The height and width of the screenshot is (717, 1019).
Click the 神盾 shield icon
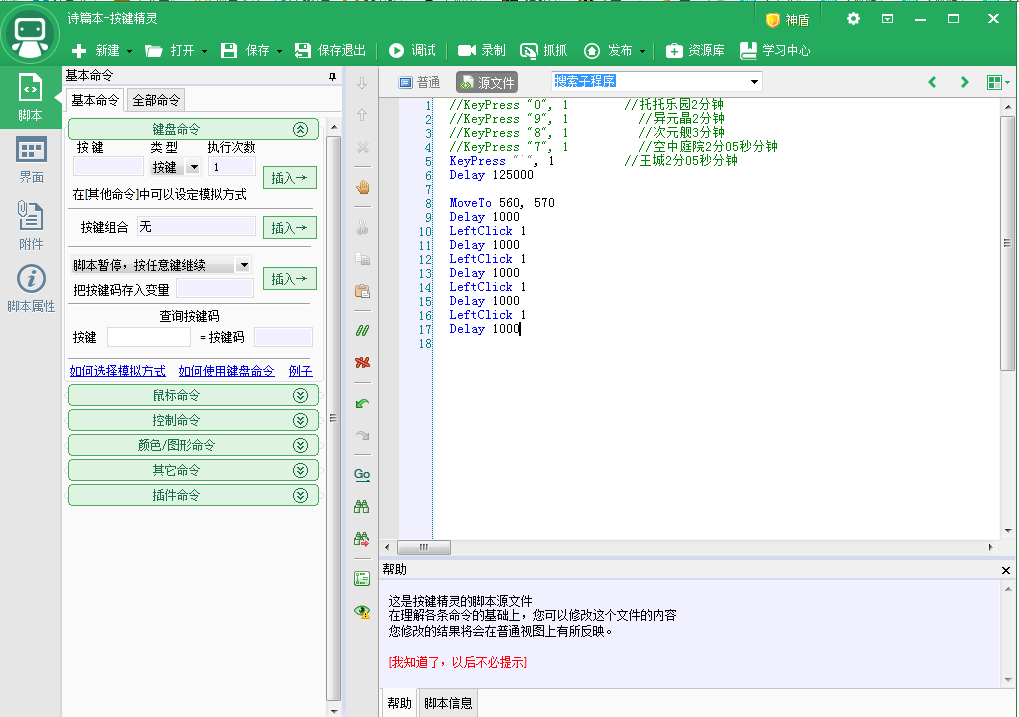coord(773,20)
